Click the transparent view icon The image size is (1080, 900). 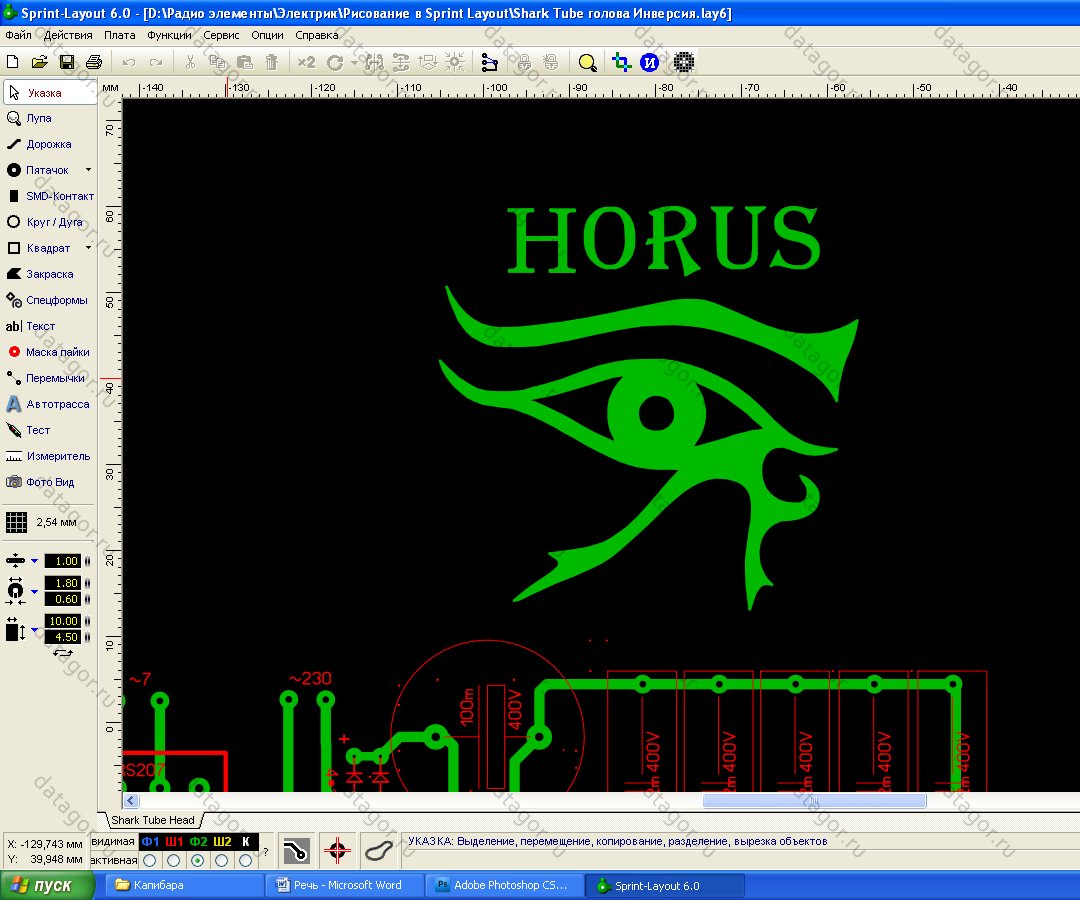[622, 63]
